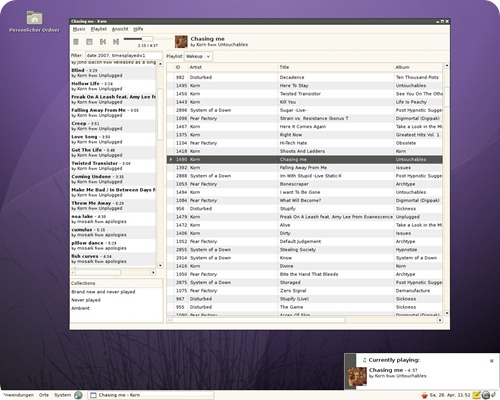Select Hollow Life in the song list
Screen dimensions: 500x400
coord(113,86)
